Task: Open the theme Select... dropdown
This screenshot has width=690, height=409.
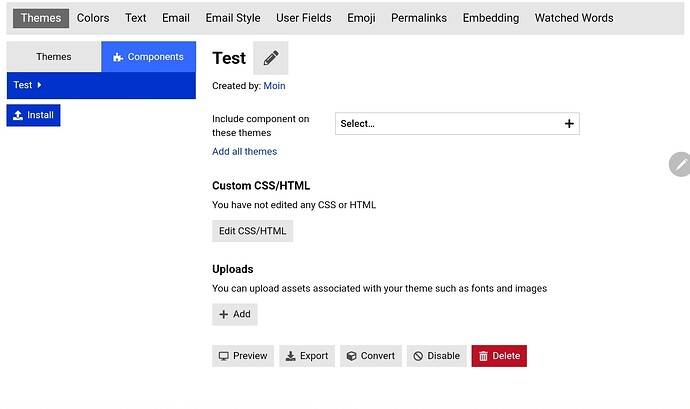Action: click(457, 124)
